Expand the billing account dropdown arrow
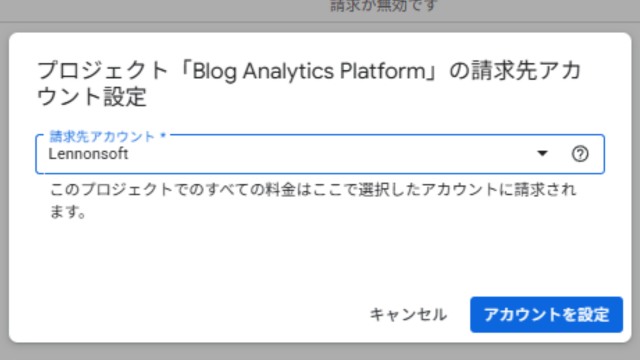Image resolution: width=640 pixels, height=360 pixels. click(x=542, y=153)
